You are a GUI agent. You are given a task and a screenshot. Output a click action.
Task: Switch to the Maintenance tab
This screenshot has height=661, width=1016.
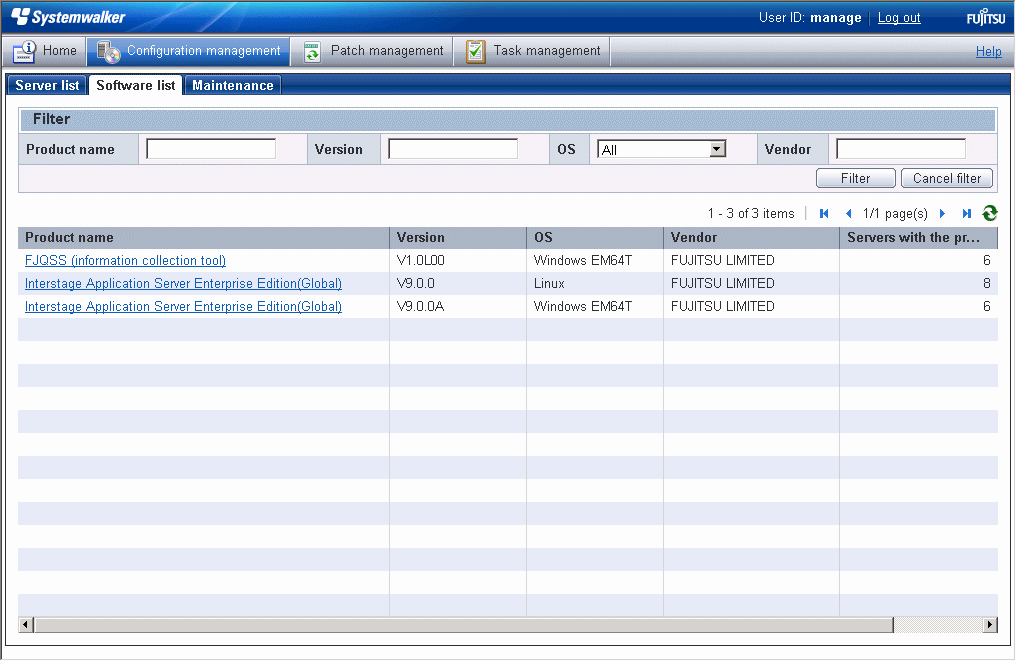(233, 86)
